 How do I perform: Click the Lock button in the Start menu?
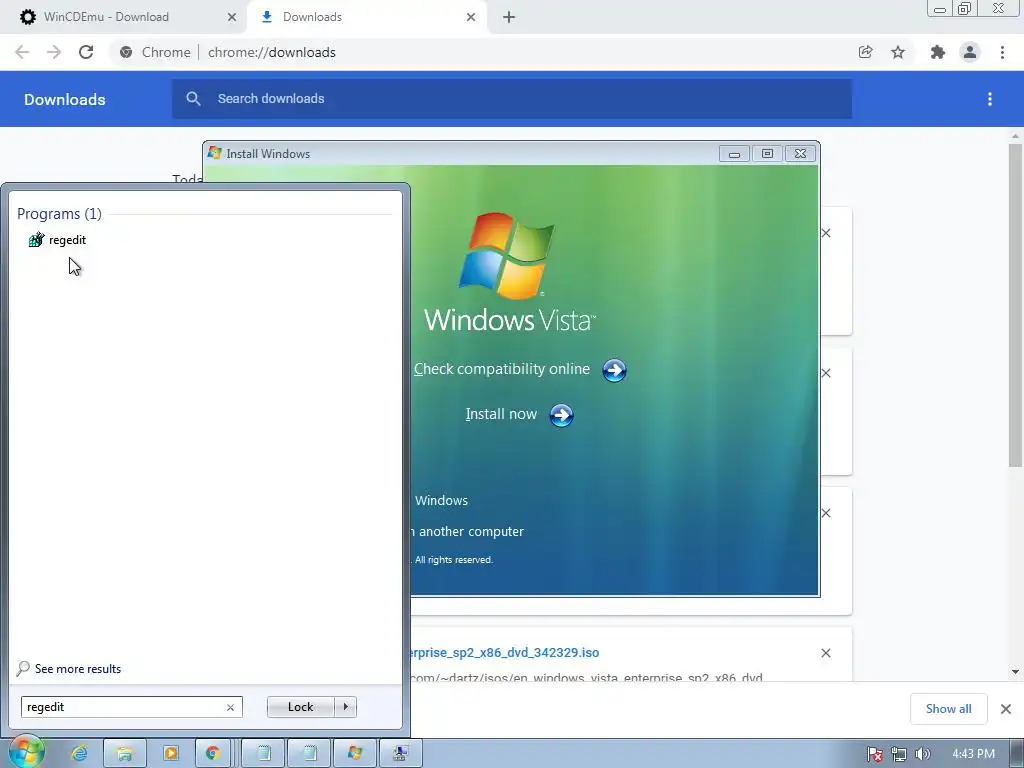click(x=300, y=707)
